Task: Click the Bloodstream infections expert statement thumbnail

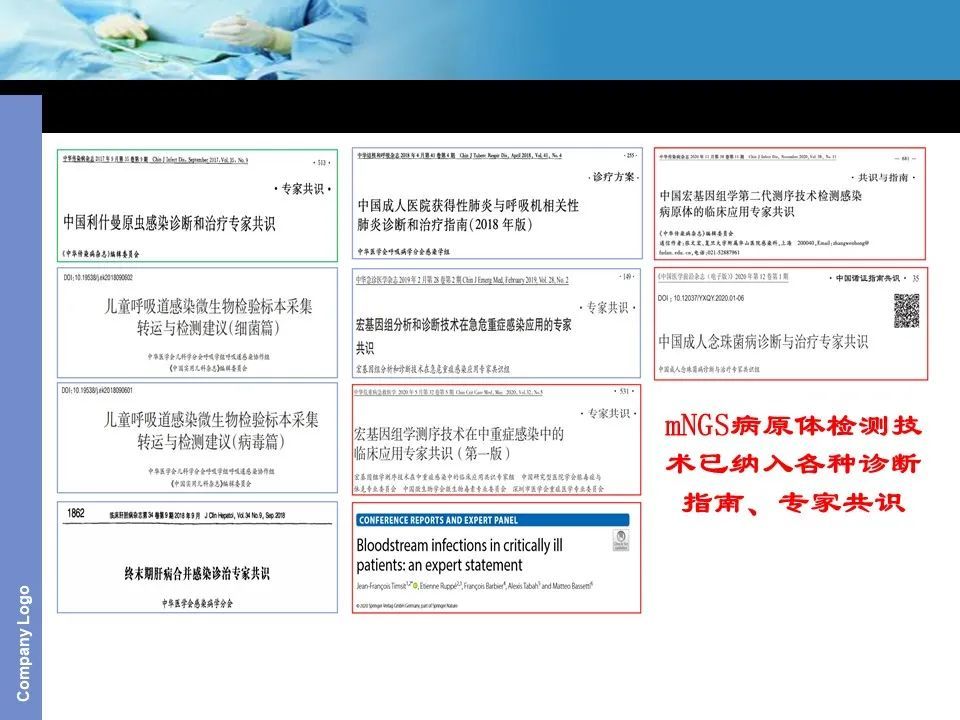Action: (497, 558)
